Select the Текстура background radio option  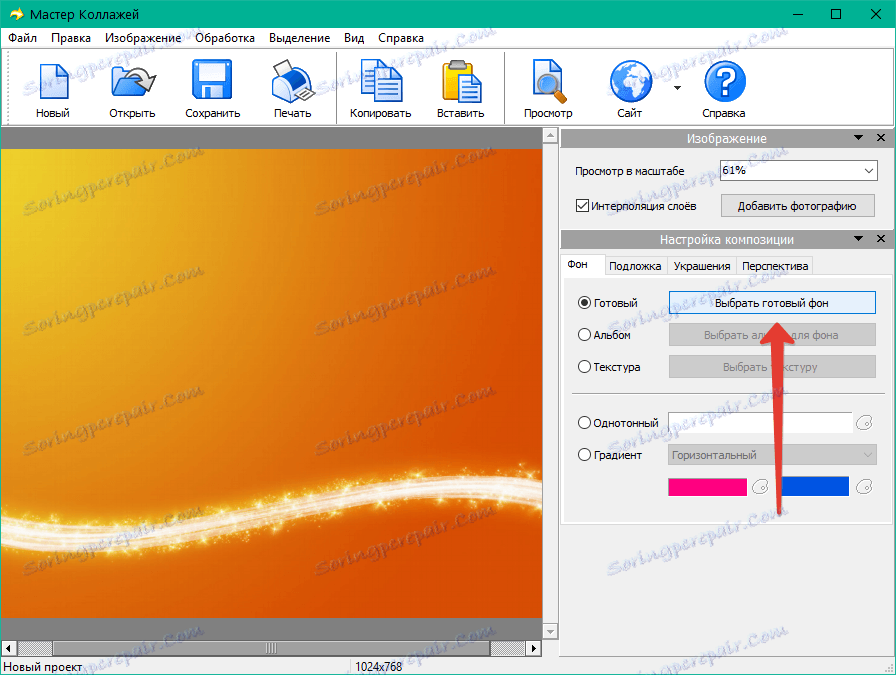[584, 366]
